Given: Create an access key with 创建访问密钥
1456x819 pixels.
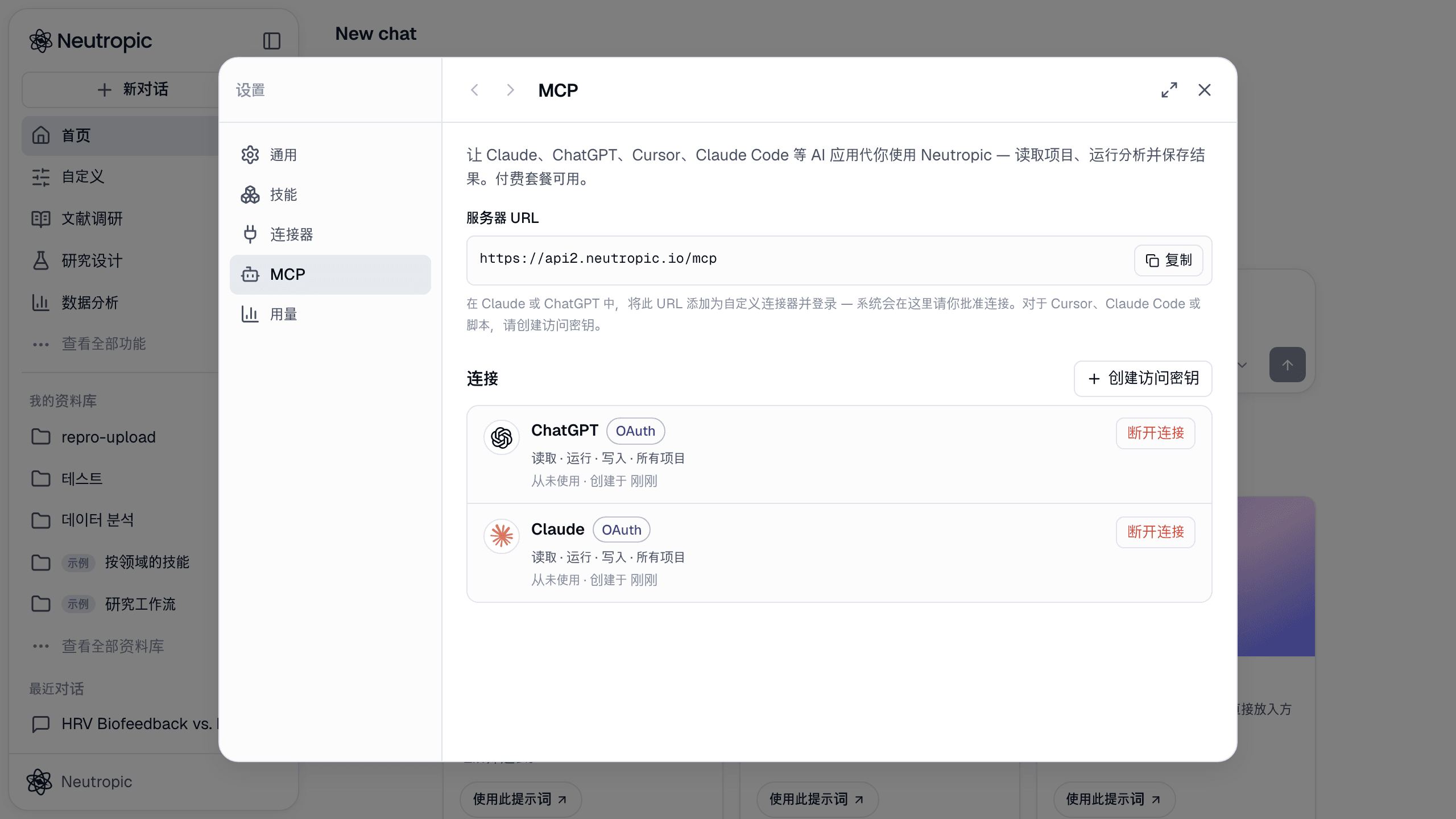Looking at the screenshot, I should pos(1143,378).
